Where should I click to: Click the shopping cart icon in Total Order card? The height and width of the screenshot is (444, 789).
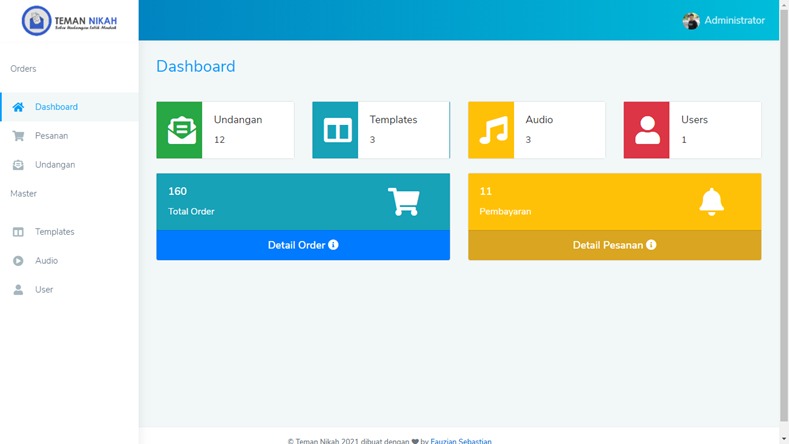coord(403,202)
